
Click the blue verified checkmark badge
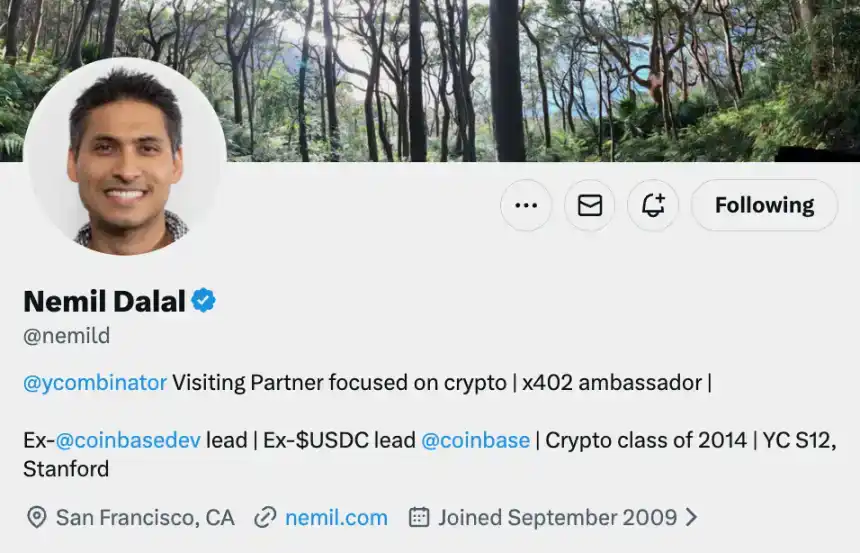point(204,300)
